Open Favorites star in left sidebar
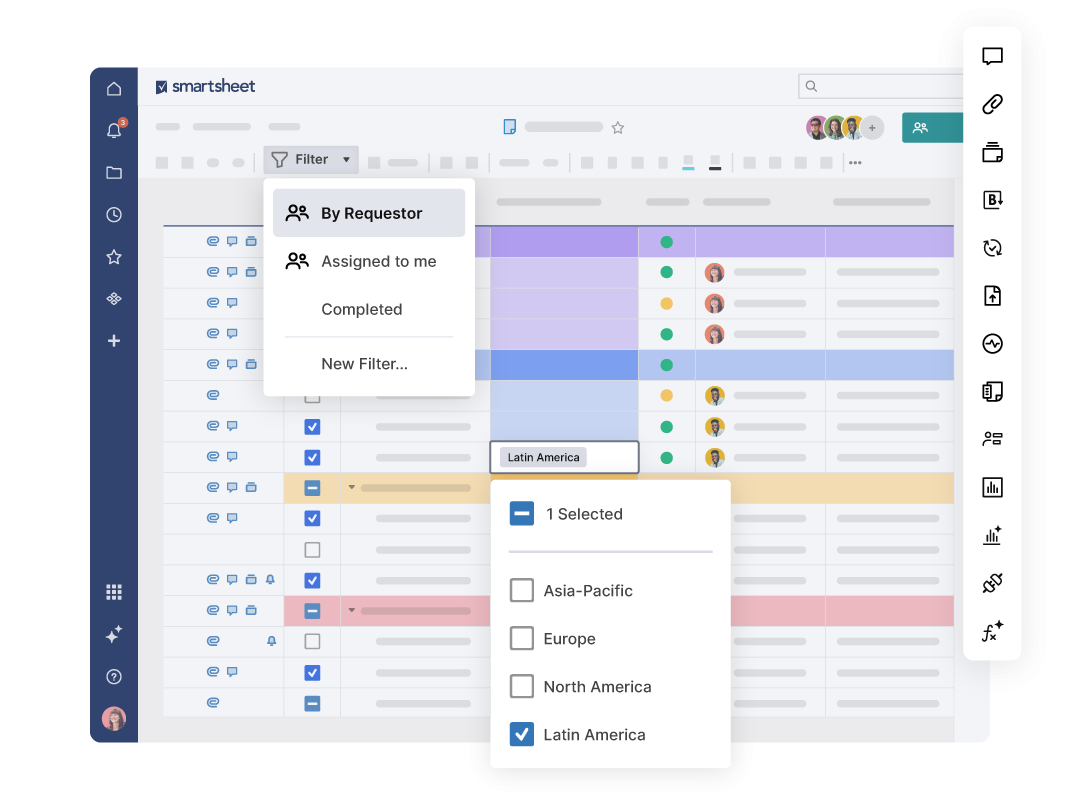 (114, 257)
